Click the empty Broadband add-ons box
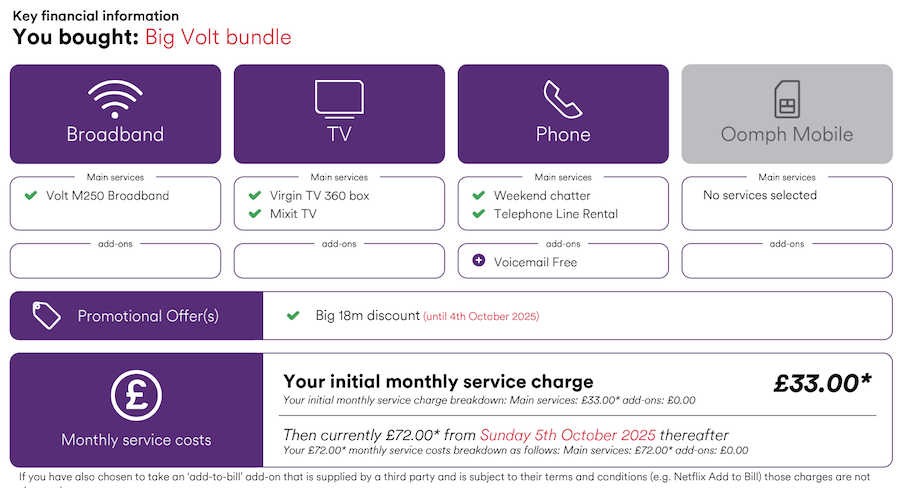Image resolution: width=900 pixels, height=488 pixels. click(x=115, y=261)
